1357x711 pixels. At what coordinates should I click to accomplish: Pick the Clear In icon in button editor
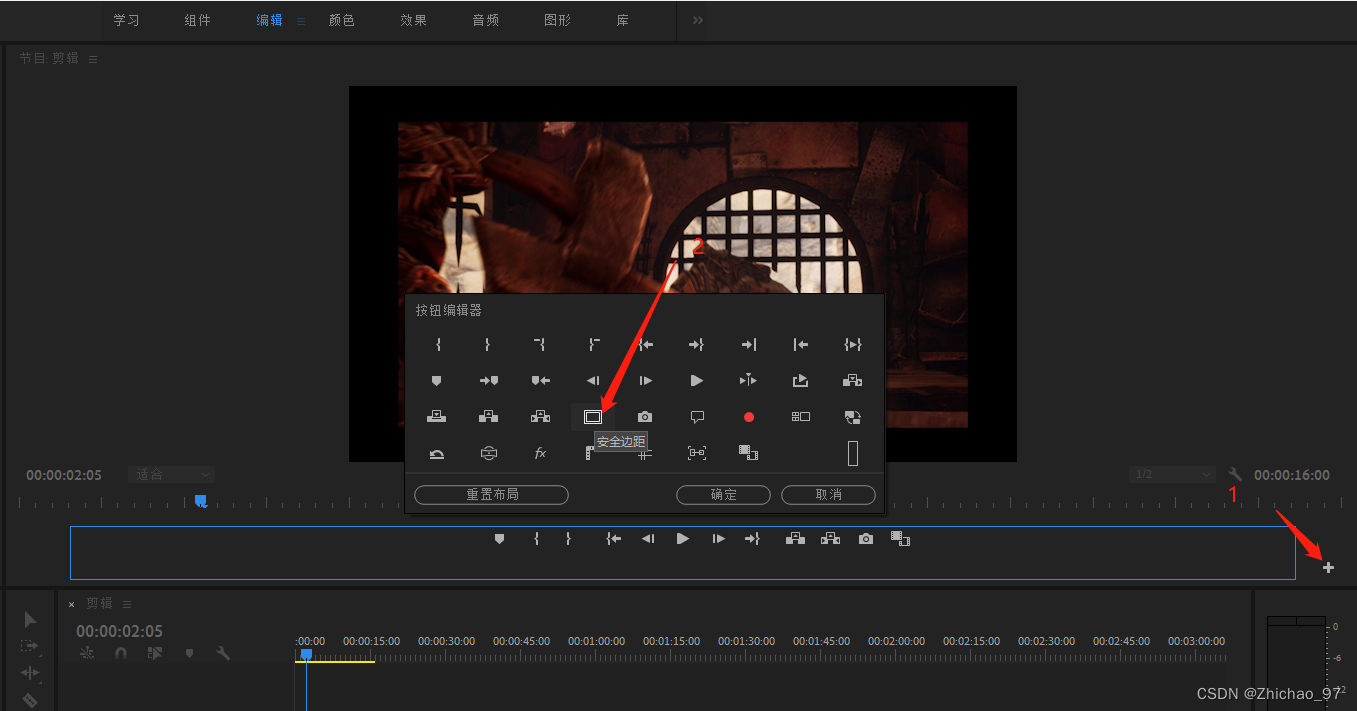coord(540,344)
